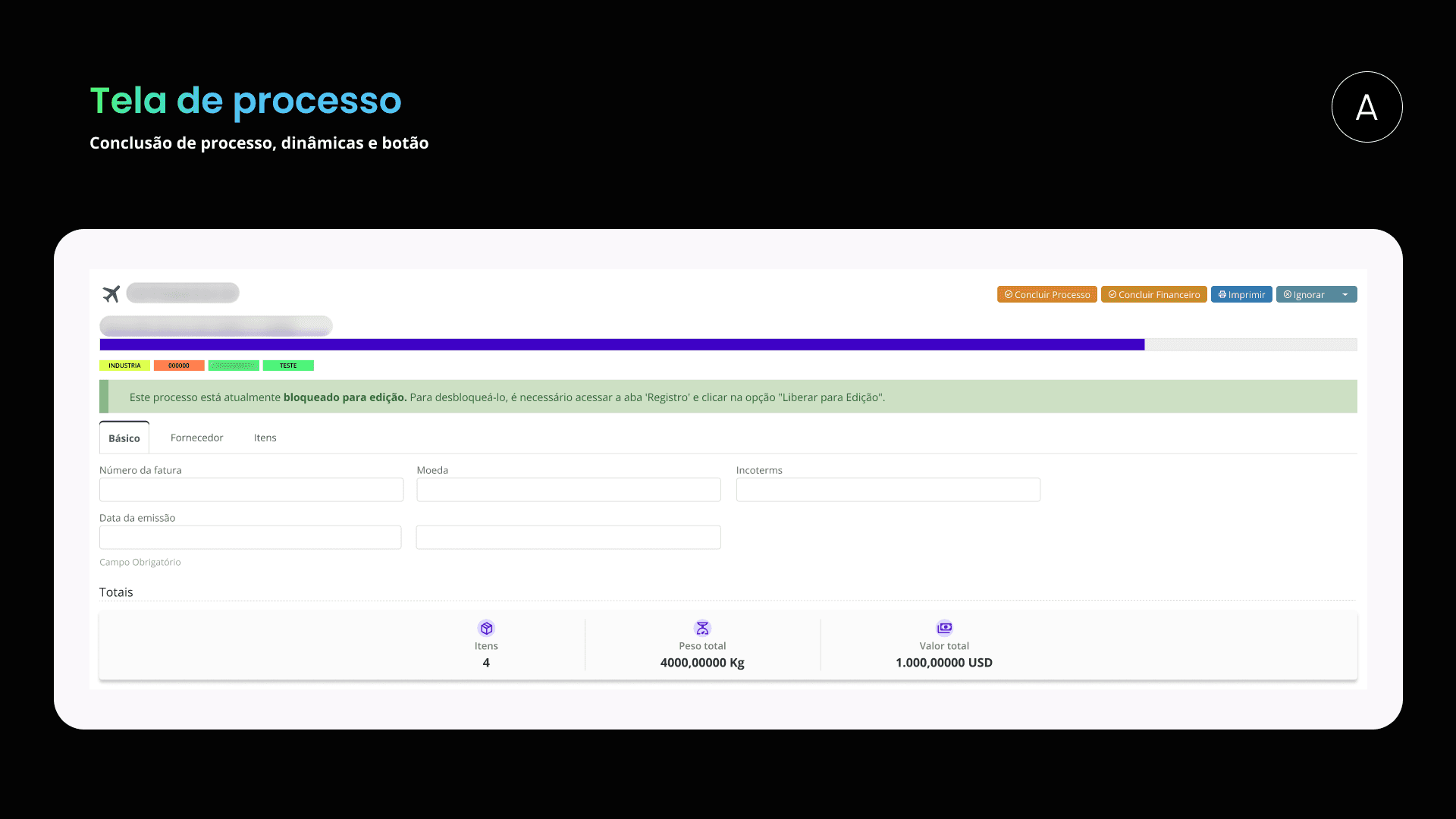Click the airplane transport mode icon
The width and height of the screenshot is (1456, 819).
point(111,293)
